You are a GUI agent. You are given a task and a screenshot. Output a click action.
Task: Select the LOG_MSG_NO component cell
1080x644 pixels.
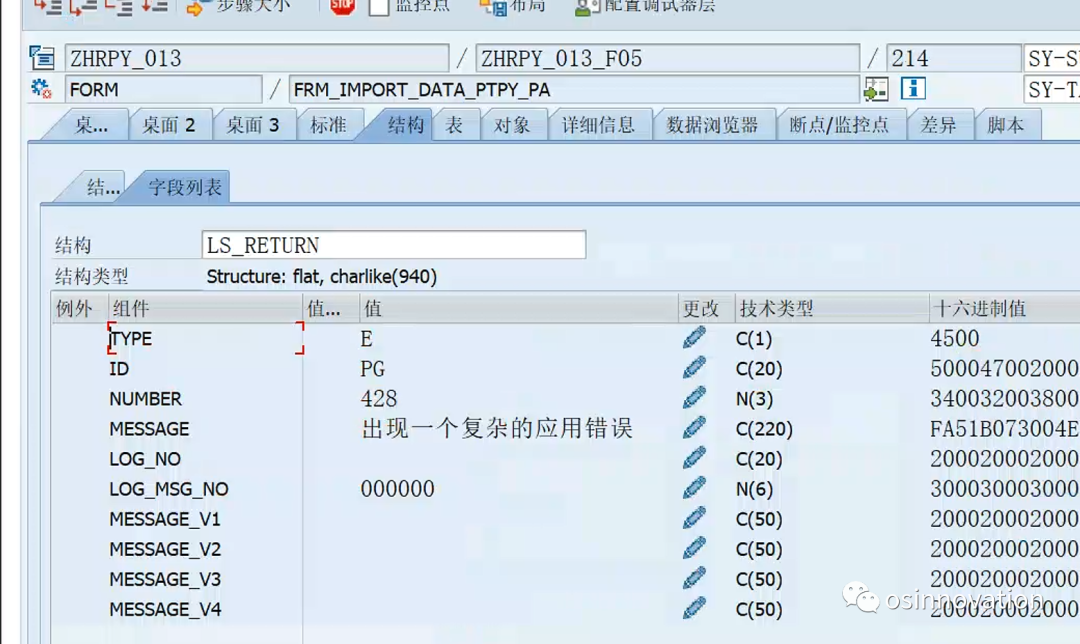pos(205,489)
